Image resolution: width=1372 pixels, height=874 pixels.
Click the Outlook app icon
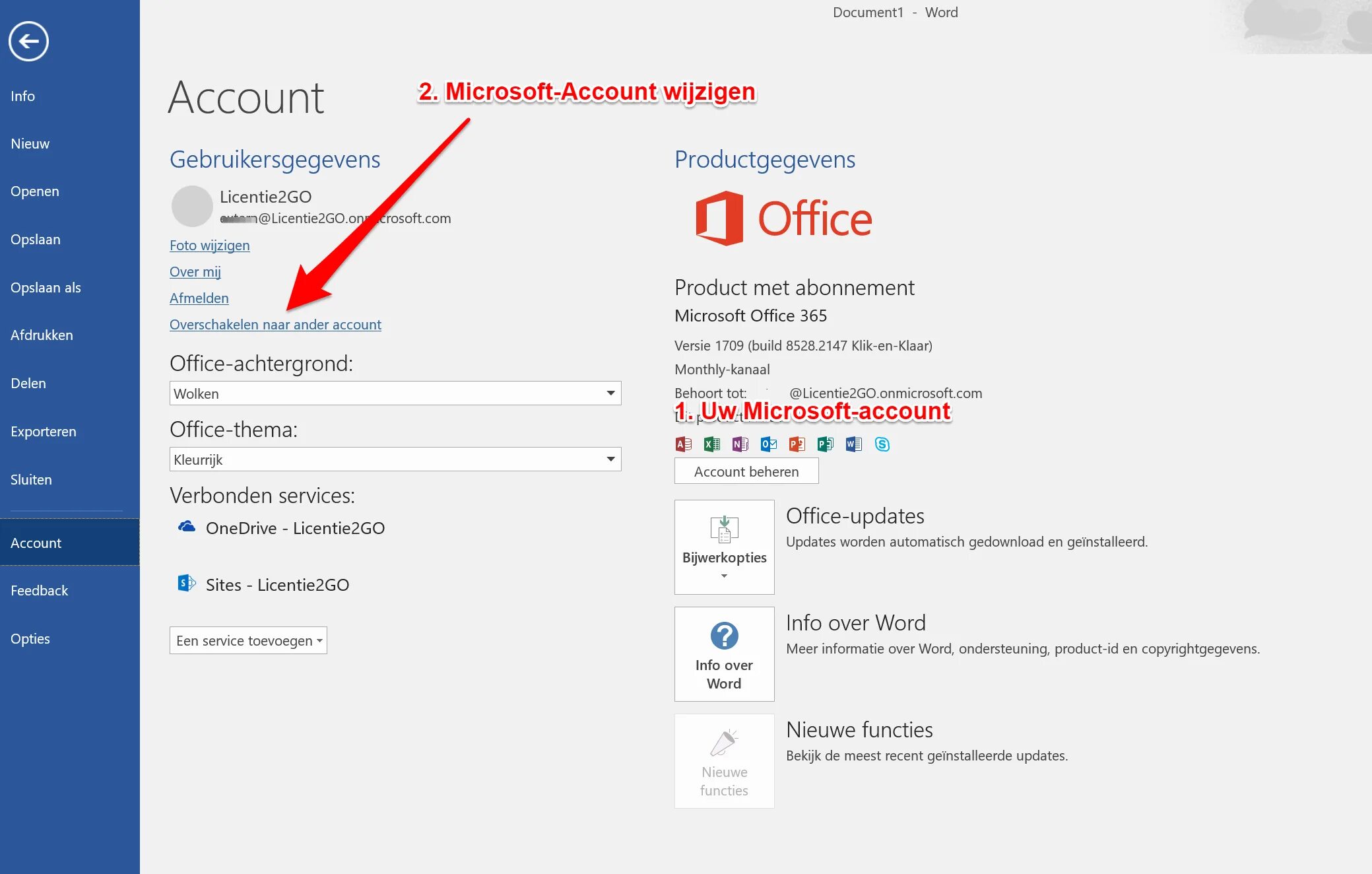768,444
